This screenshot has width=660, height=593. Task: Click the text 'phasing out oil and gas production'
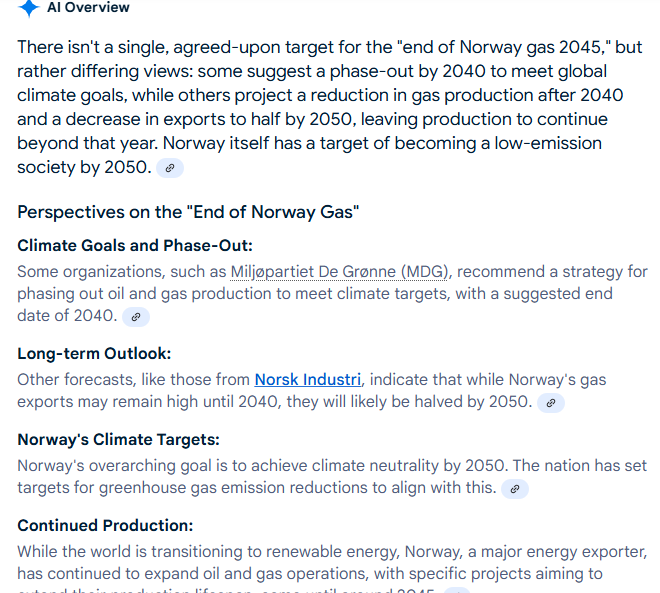tap(144, 294)
